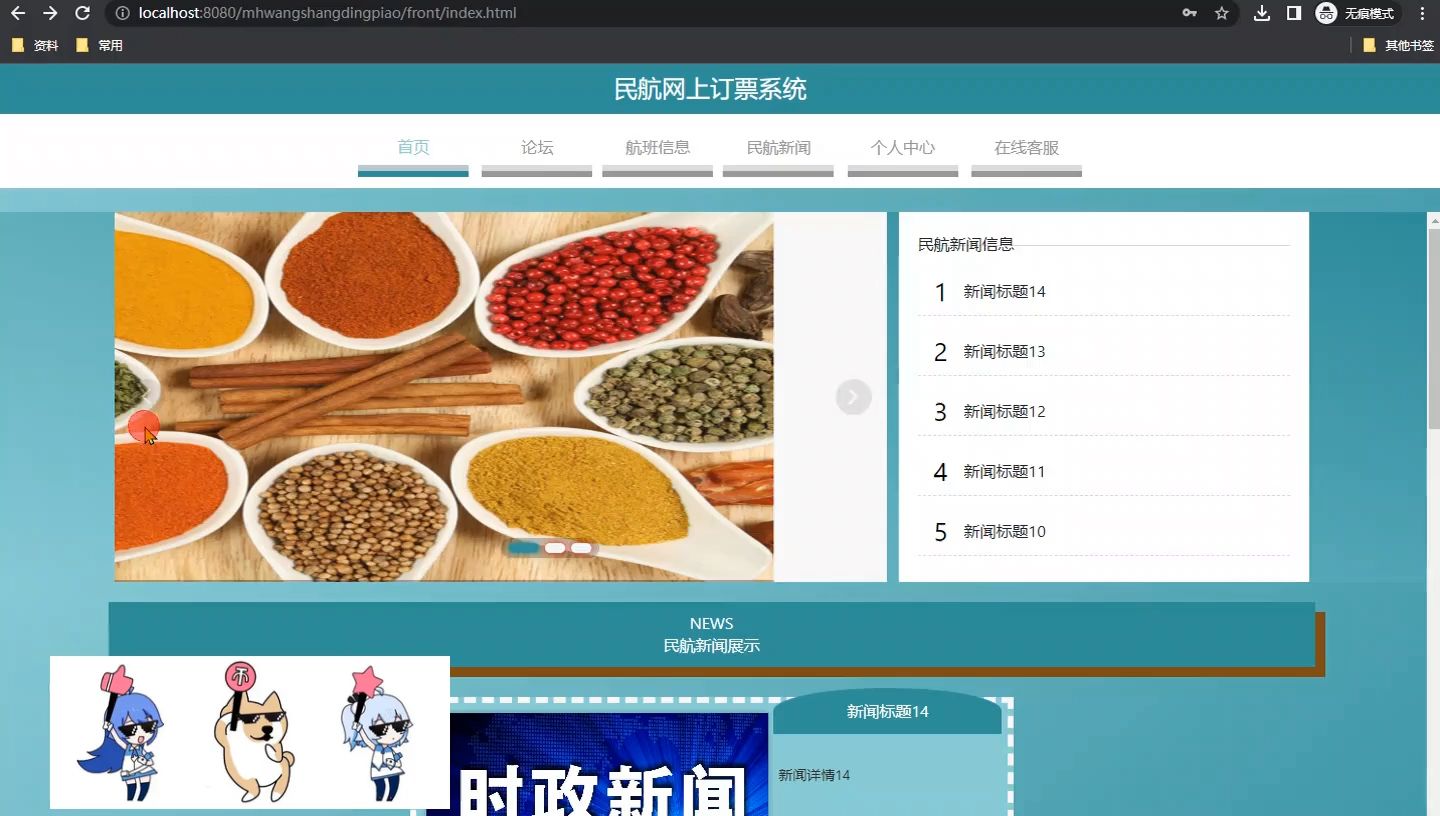Click the 民航新闻信息 panel heading
The image size is (1440, 816).
pyautogui.click(x=966, y=244)
